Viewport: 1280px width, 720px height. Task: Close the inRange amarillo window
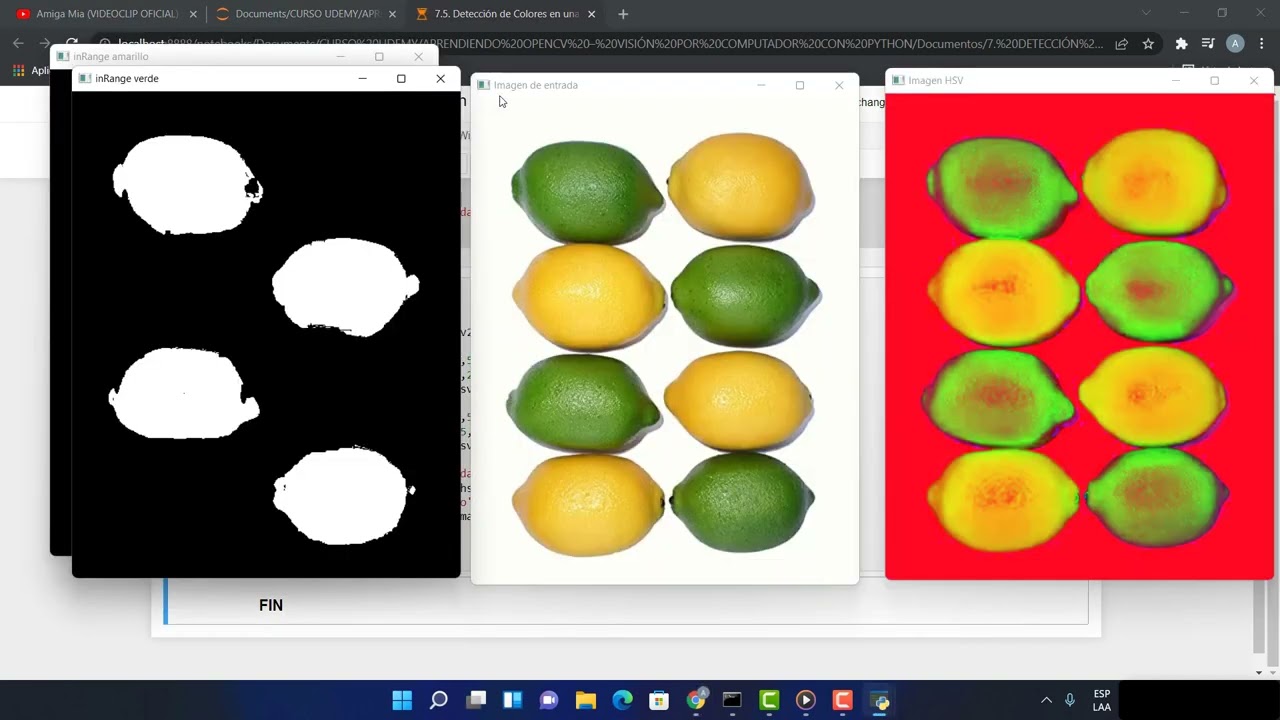click(418, 56)
